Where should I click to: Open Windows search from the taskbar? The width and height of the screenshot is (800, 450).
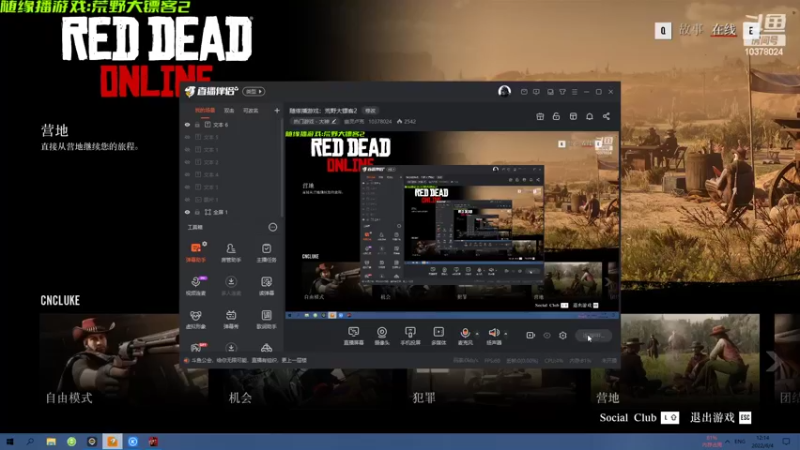(30, 441)
